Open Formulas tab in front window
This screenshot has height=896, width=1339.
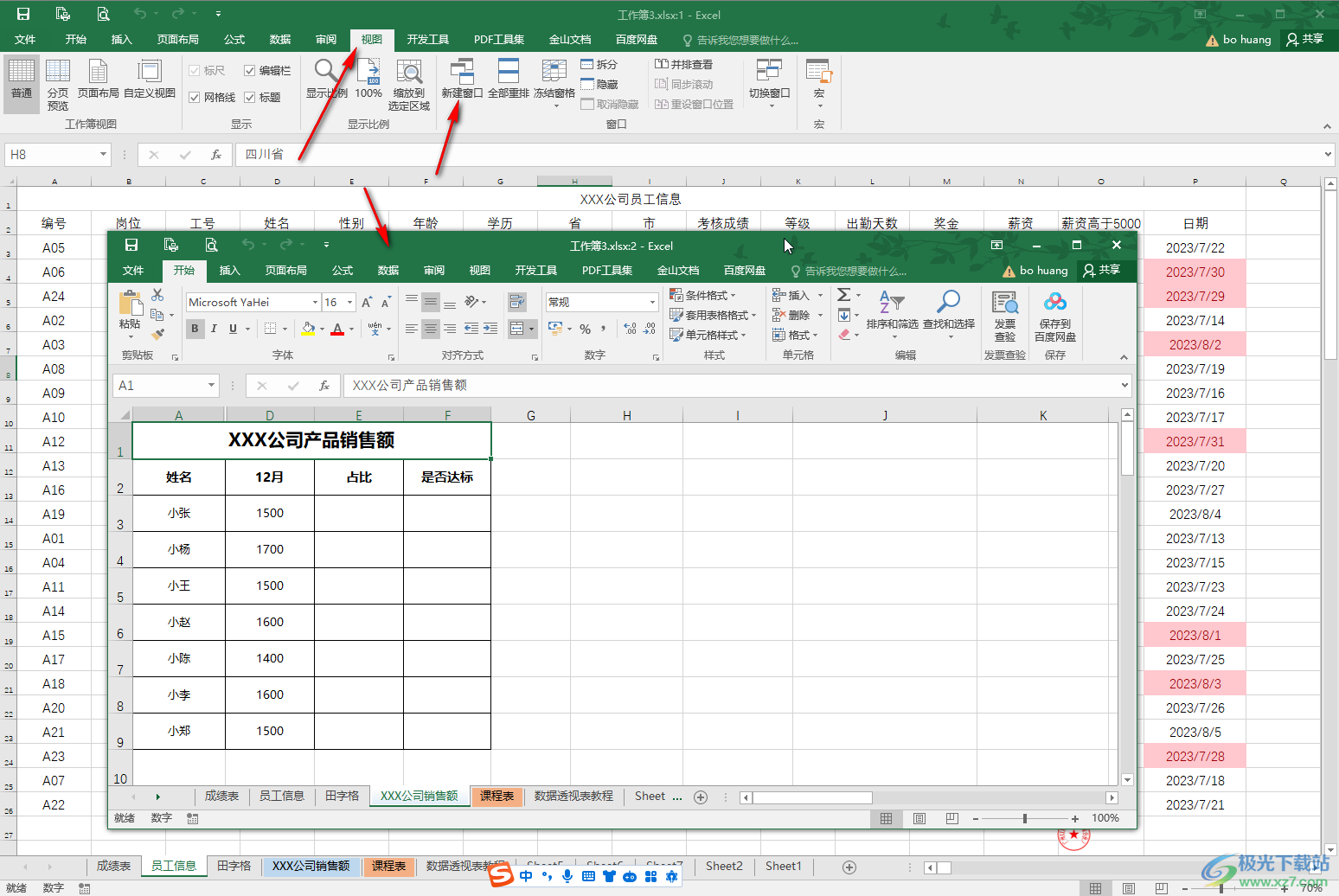click(x=343, y=271)
